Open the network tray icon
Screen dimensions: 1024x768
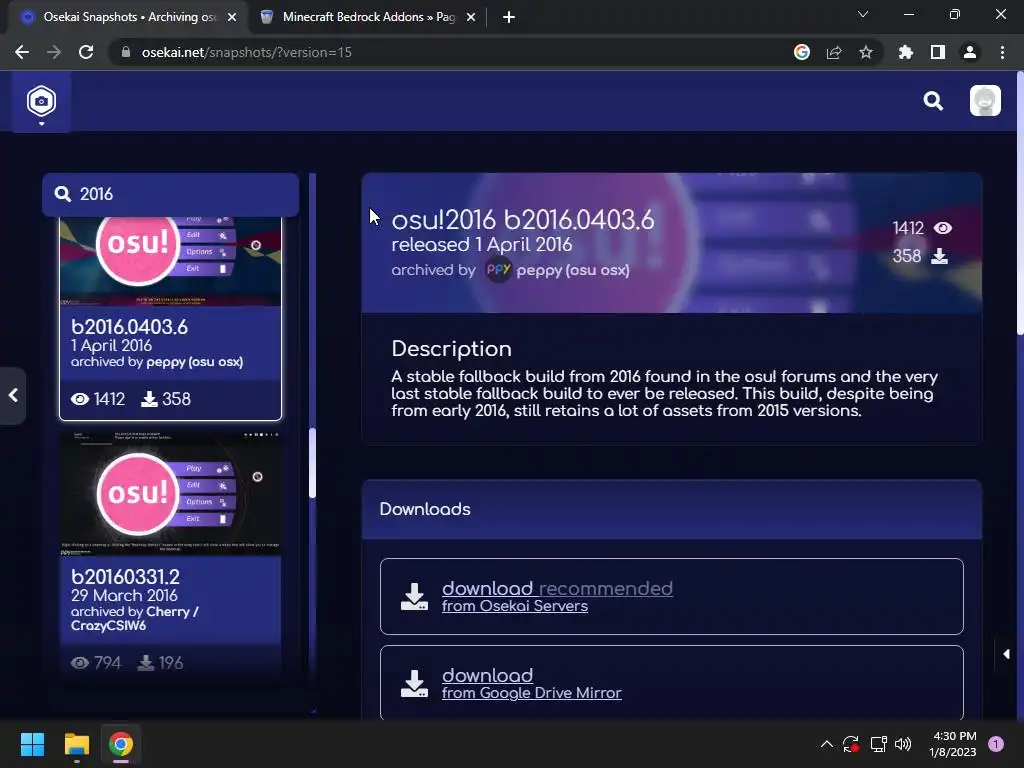(878, 744)
